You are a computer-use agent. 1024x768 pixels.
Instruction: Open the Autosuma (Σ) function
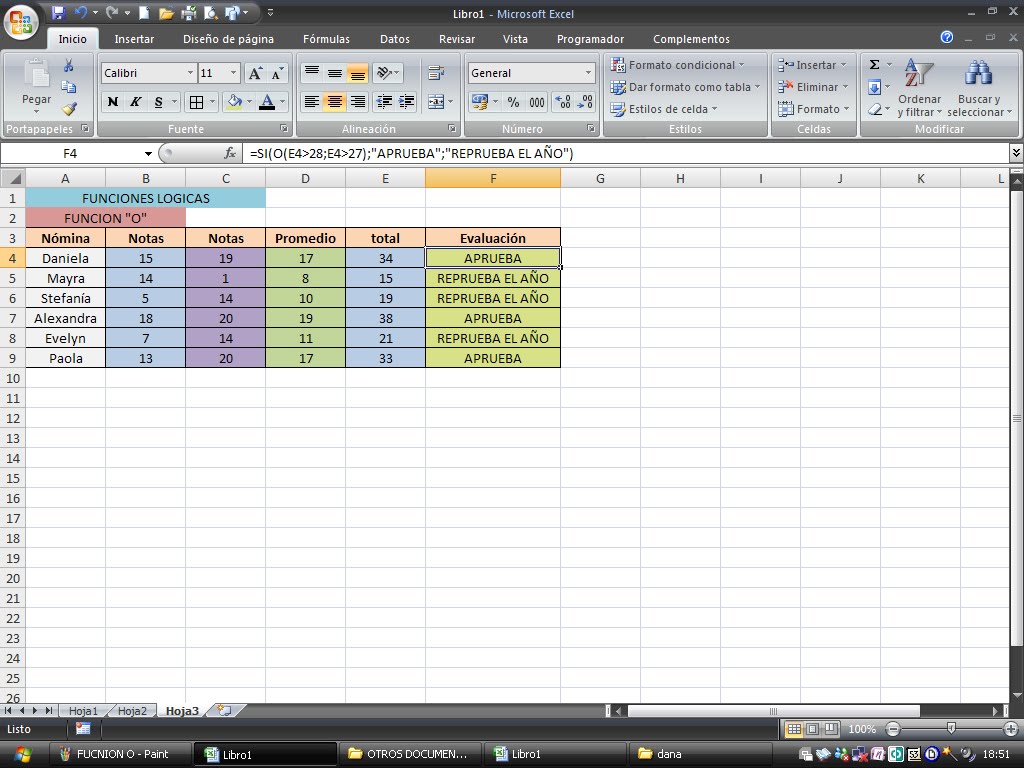coord(872,66)
